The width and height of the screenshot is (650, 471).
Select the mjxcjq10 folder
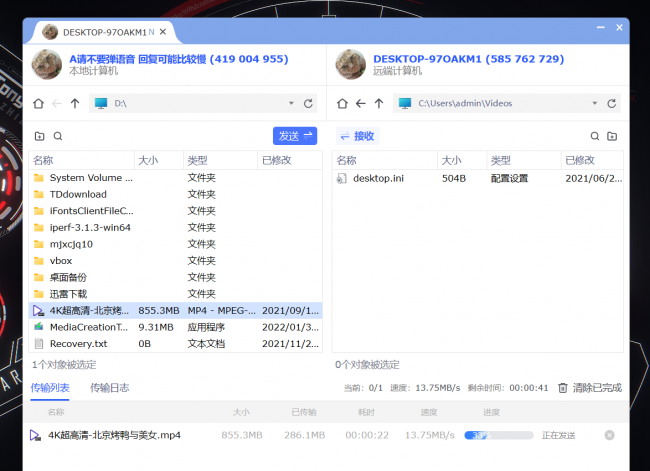click(x=175, y=244)
